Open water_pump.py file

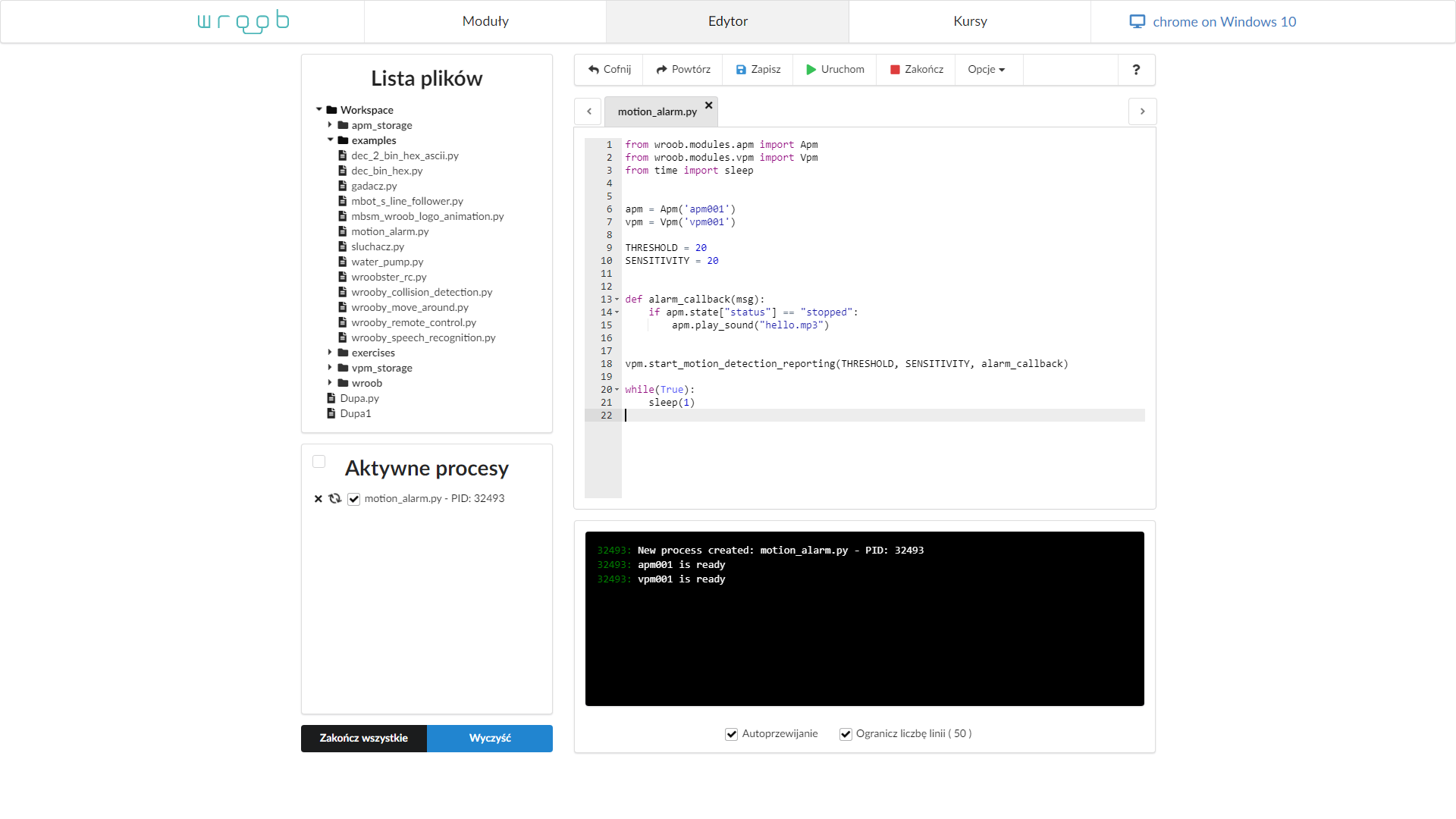click(x=388, y=262)
